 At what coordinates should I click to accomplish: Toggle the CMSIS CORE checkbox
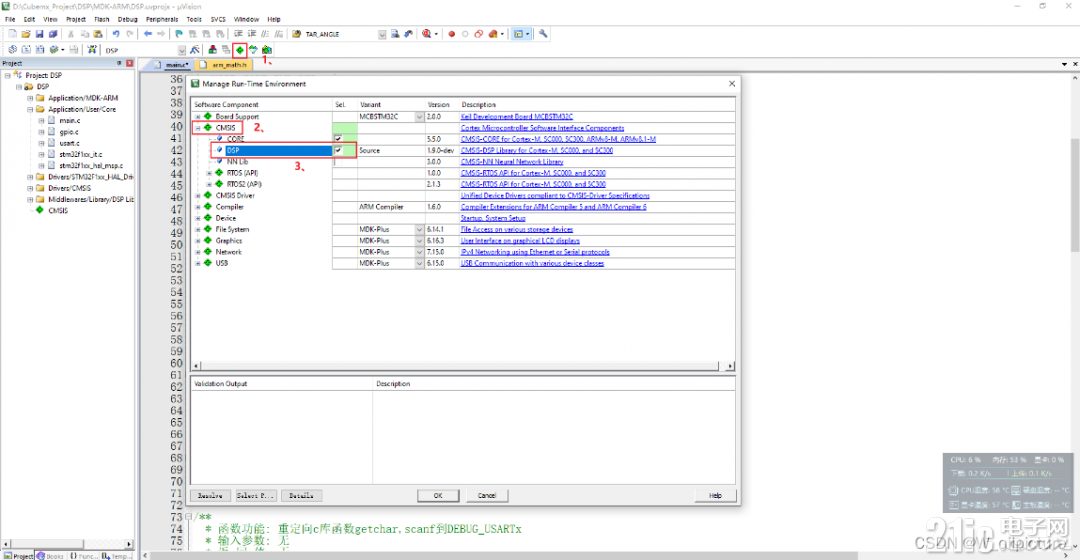(x=338, y=138)
